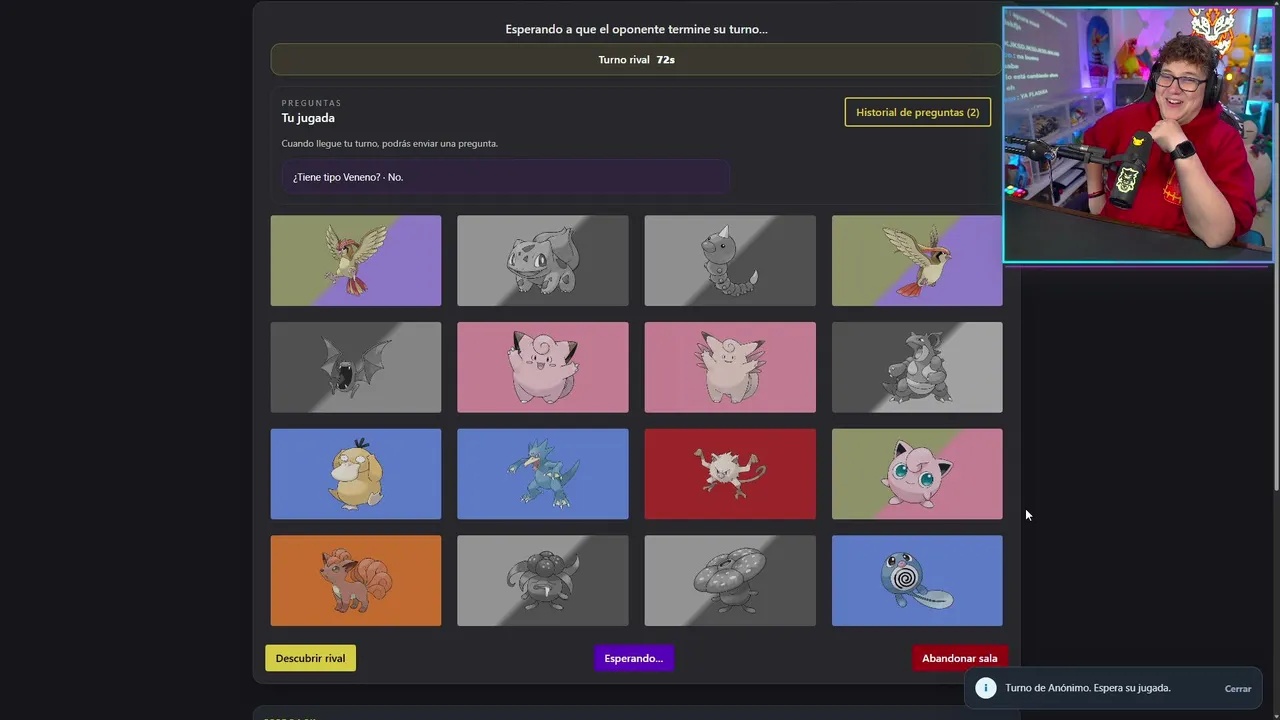The height and width of the screenshot is (720, 1280).
Task: Select the long-crested Pidgeot card
Action: [x=917, y=261]
